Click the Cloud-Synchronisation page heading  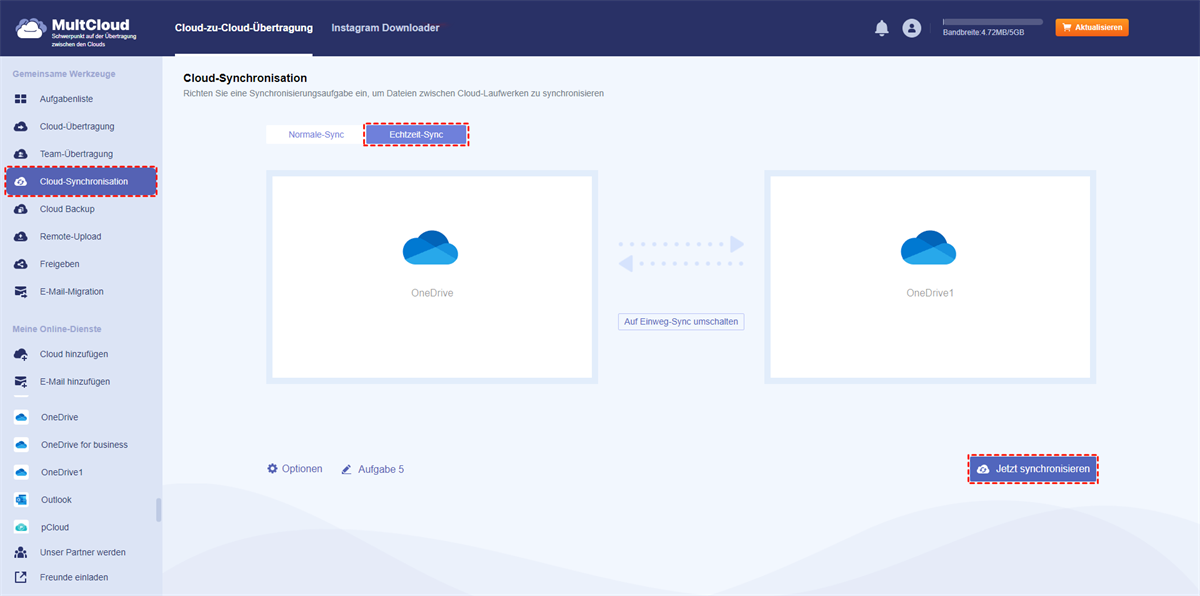[x=245, y=78]
